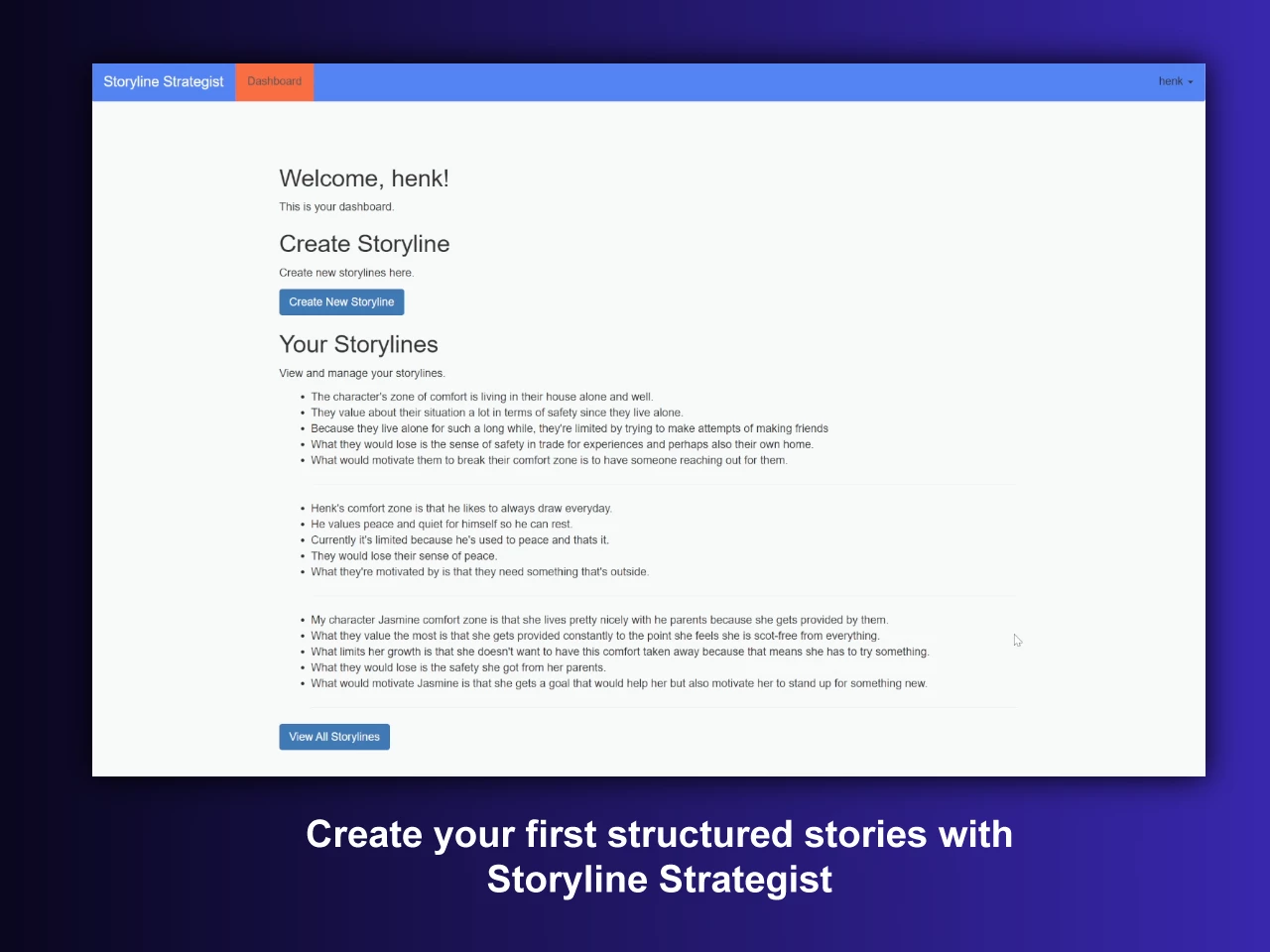The height and width of the screenshot is (952, 1270).
Task: Click the bullet about motivating Jasmine
Action: click(618, 683)
